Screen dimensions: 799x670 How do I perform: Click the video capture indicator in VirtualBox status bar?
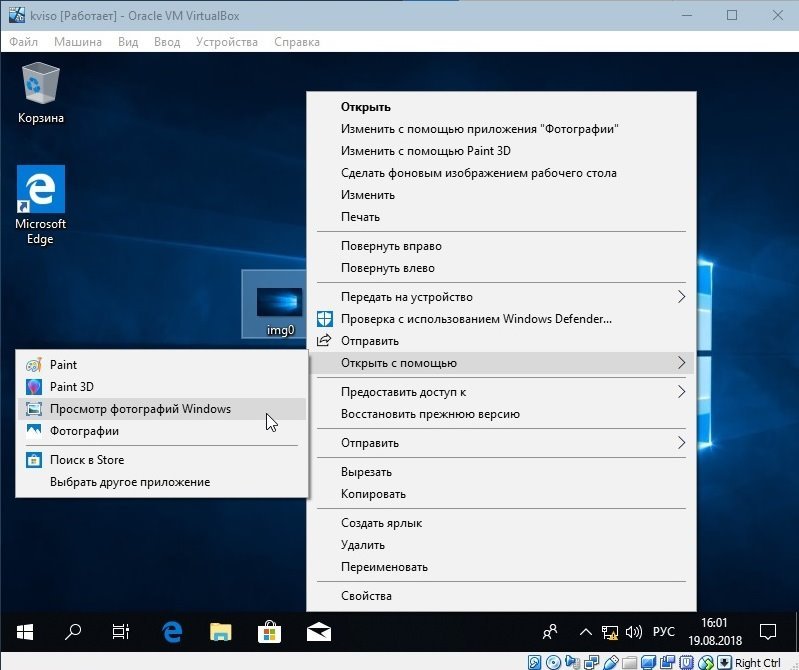point(668,662)
